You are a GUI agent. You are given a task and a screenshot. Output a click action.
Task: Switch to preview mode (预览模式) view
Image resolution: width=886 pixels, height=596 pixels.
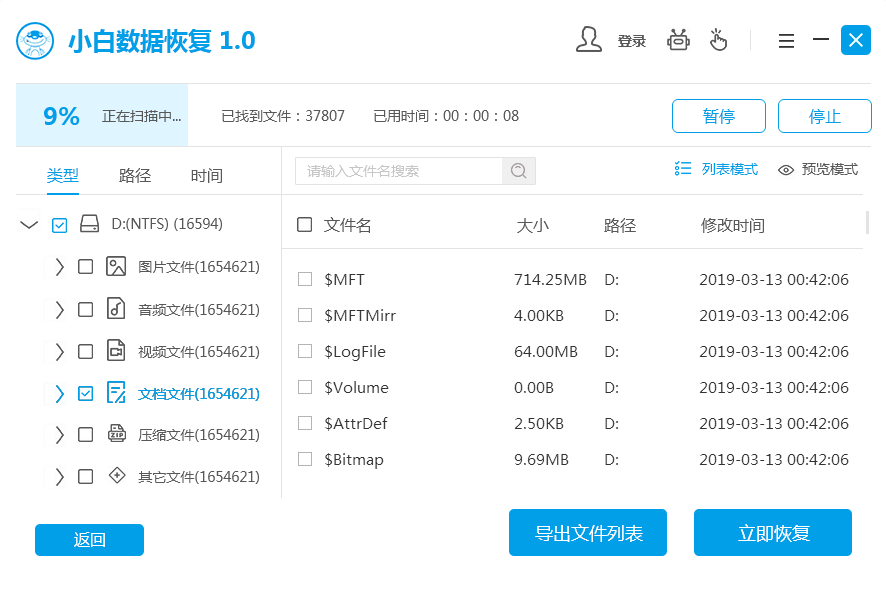click(x=817, y=169)
